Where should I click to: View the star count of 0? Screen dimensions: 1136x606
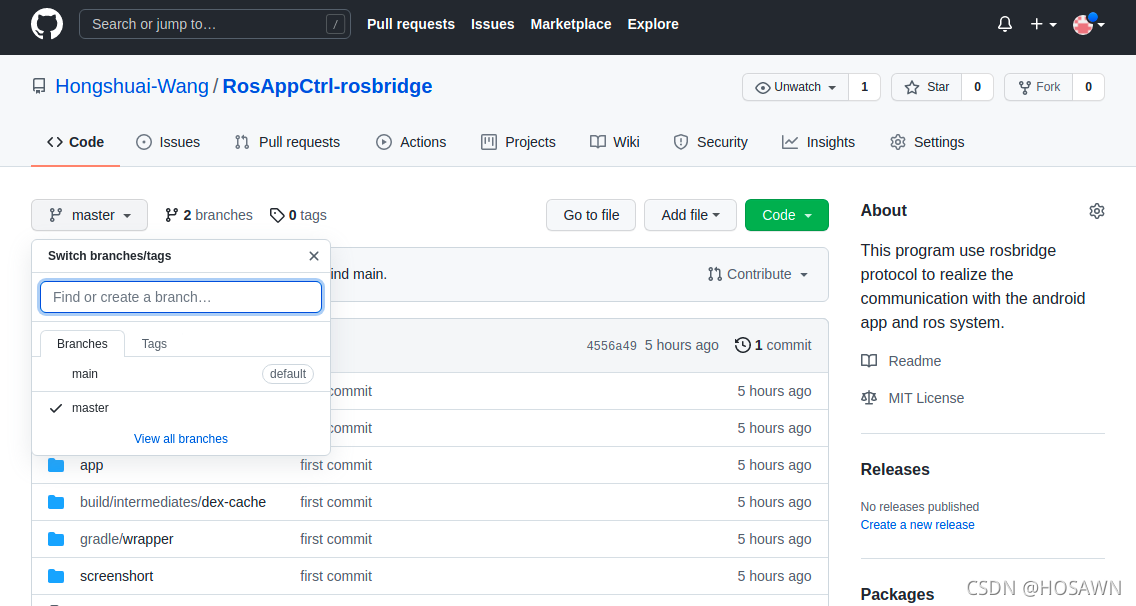coord(977,87)
